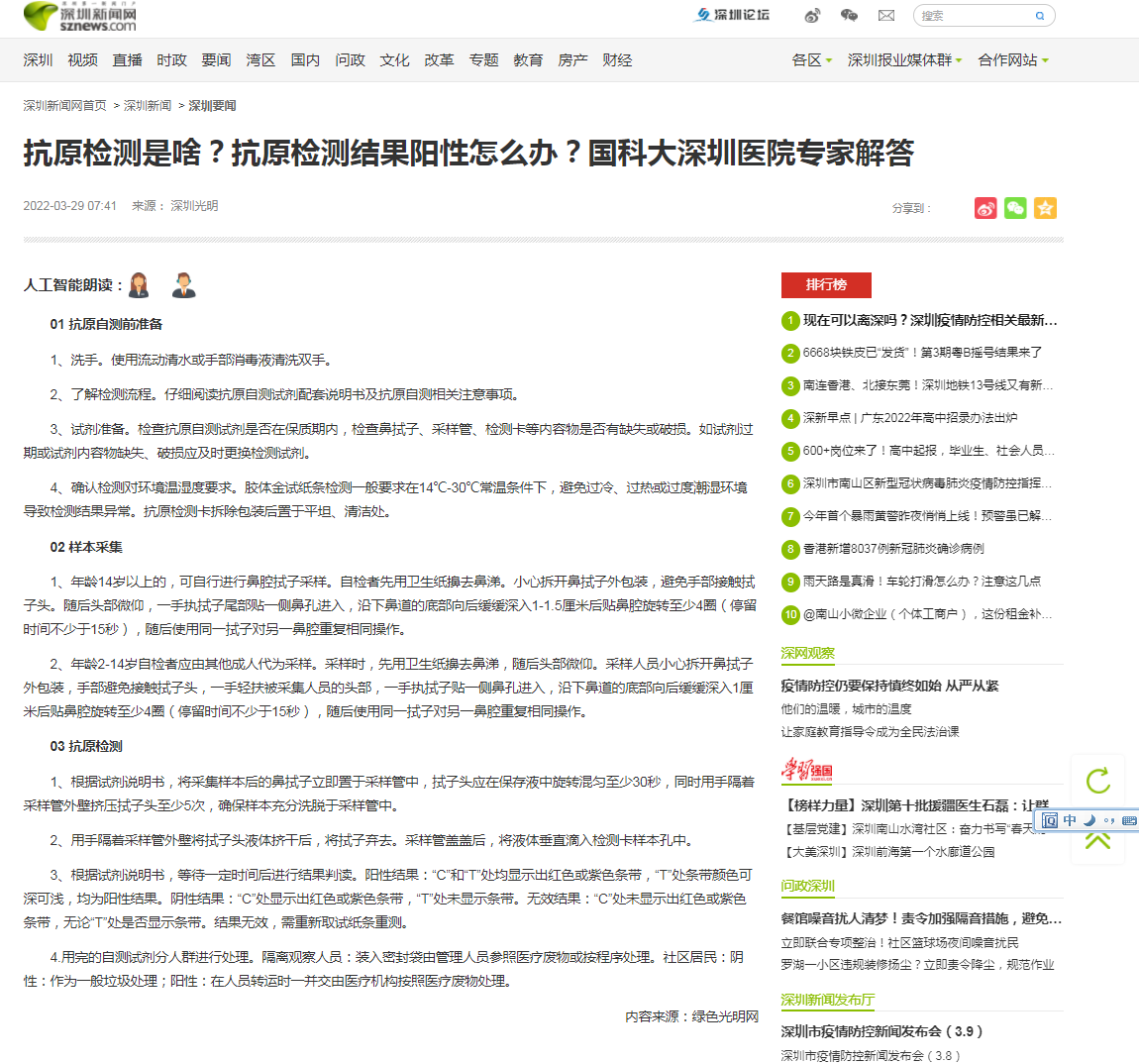This screenshot has height=1064, width=1139.
Task: Go to the 教育 navigation menu item
Action: tap(528, 60)
